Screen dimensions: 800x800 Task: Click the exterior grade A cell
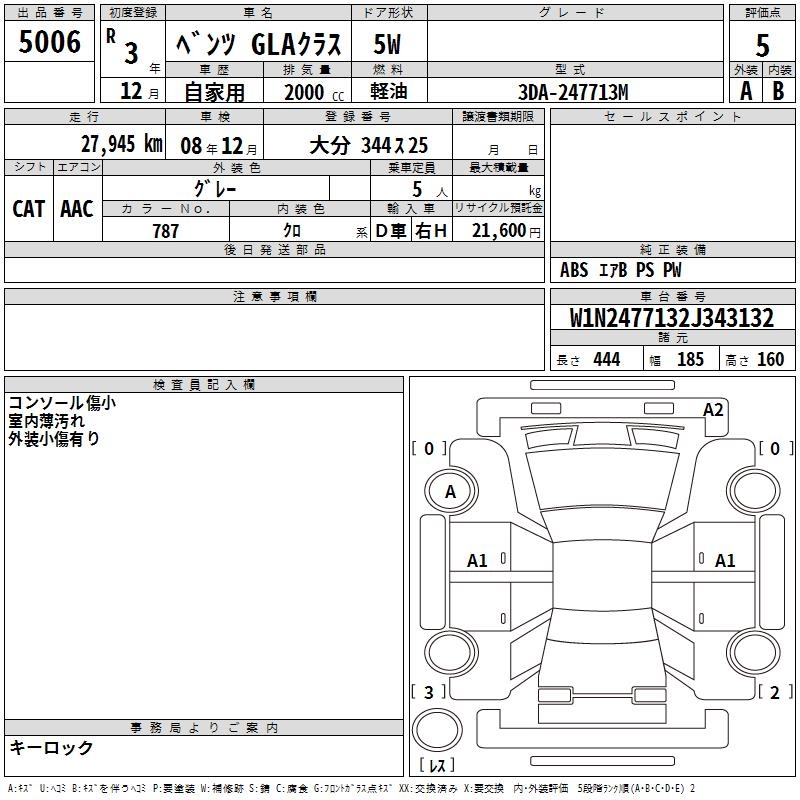[x=745, y=91]
